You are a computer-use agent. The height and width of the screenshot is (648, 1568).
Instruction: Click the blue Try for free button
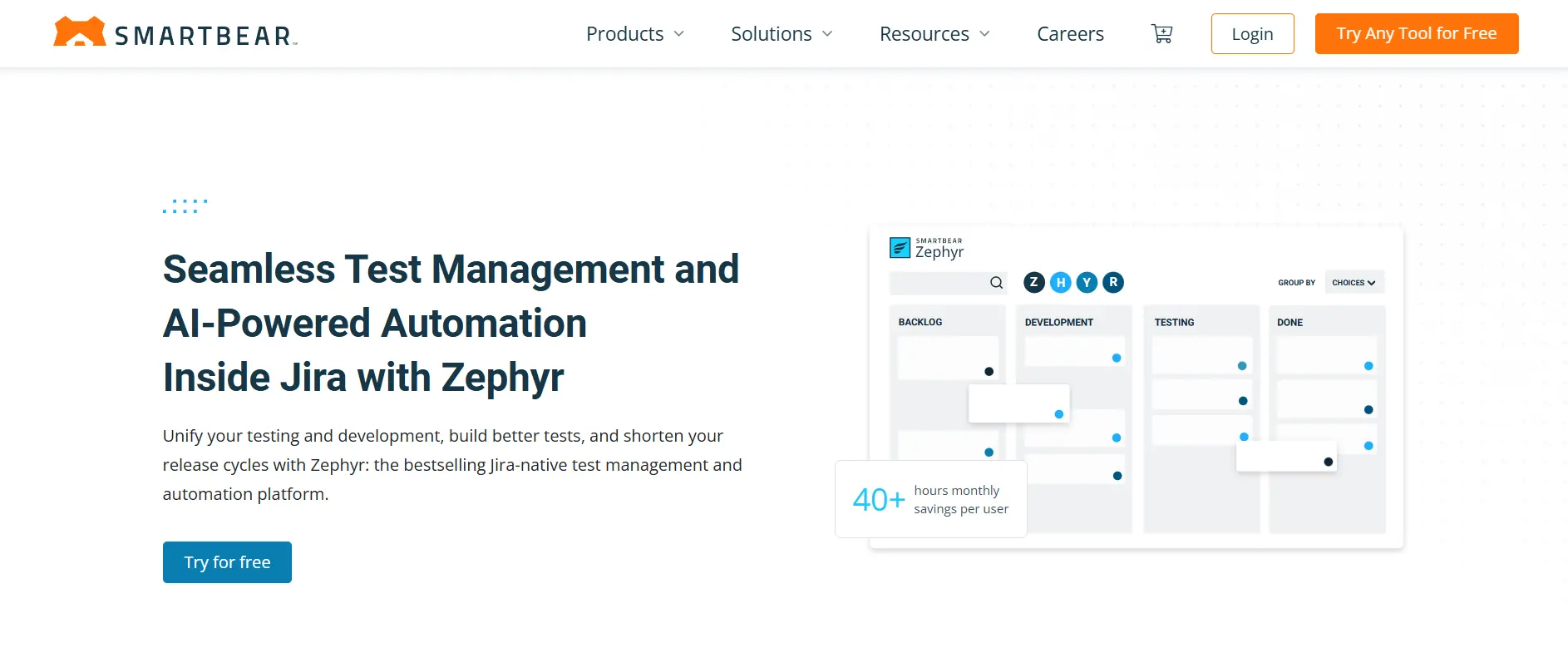point(227,562)
